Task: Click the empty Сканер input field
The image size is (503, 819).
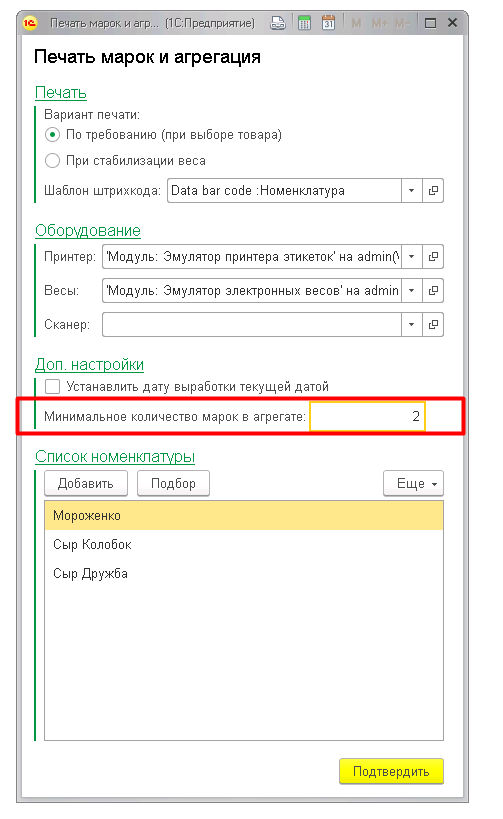Action: (252, 324)
